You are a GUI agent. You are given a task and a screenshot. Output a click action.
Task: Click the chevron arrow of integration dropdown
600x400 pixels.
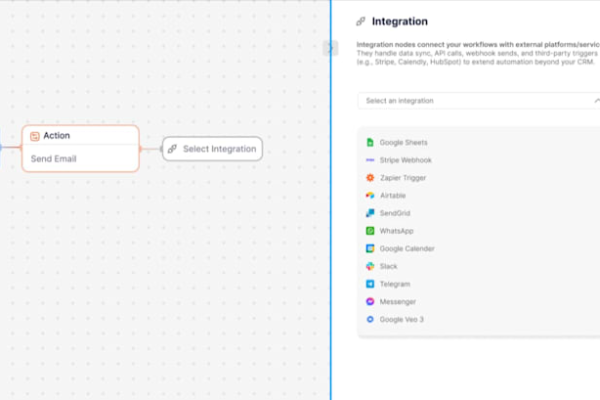coord(597,101)
